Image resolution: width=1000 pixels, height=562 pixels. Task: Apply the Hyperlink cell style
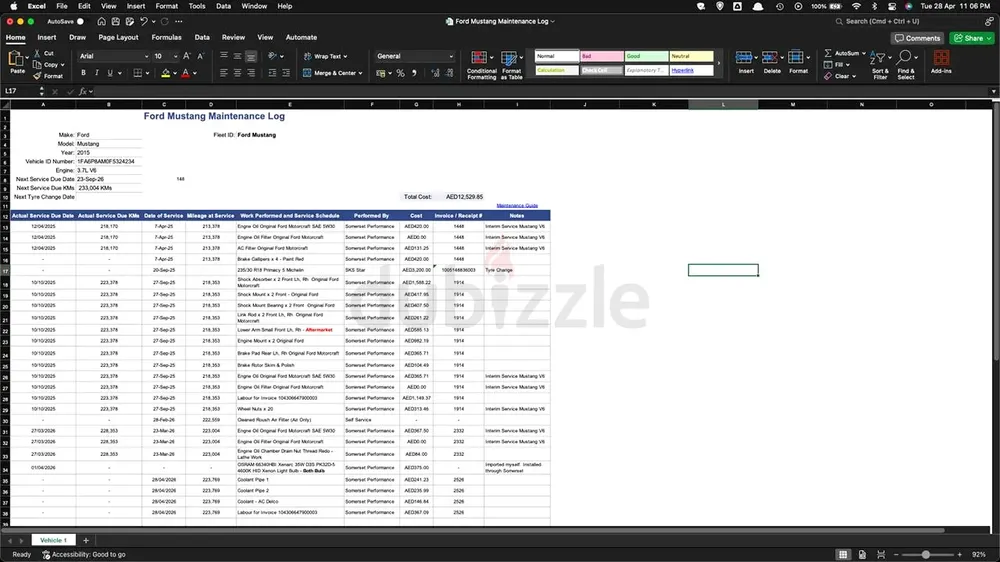[691, 70]
